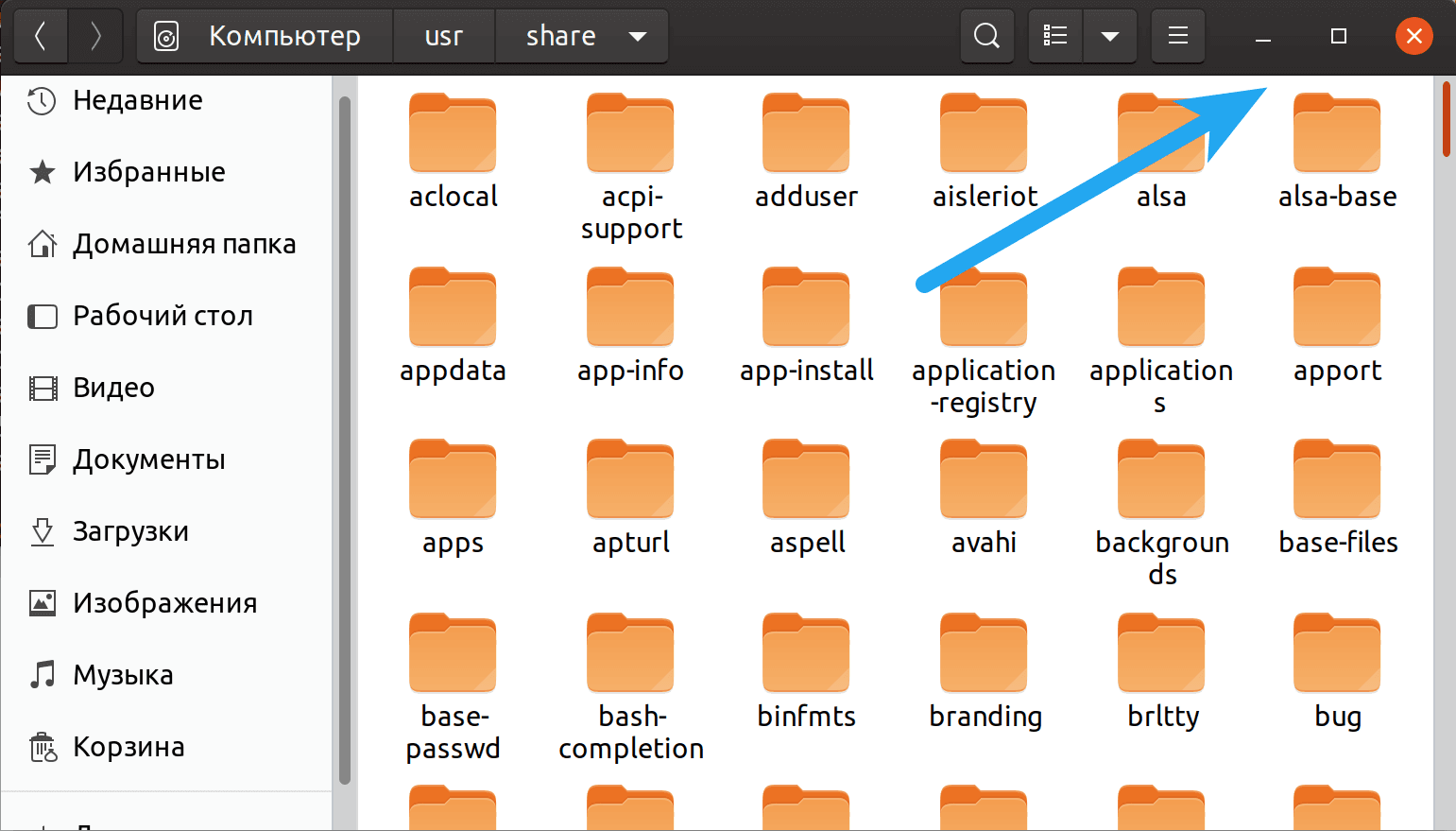Expand the view options dropdown arrow

(x=1110, y=36)
